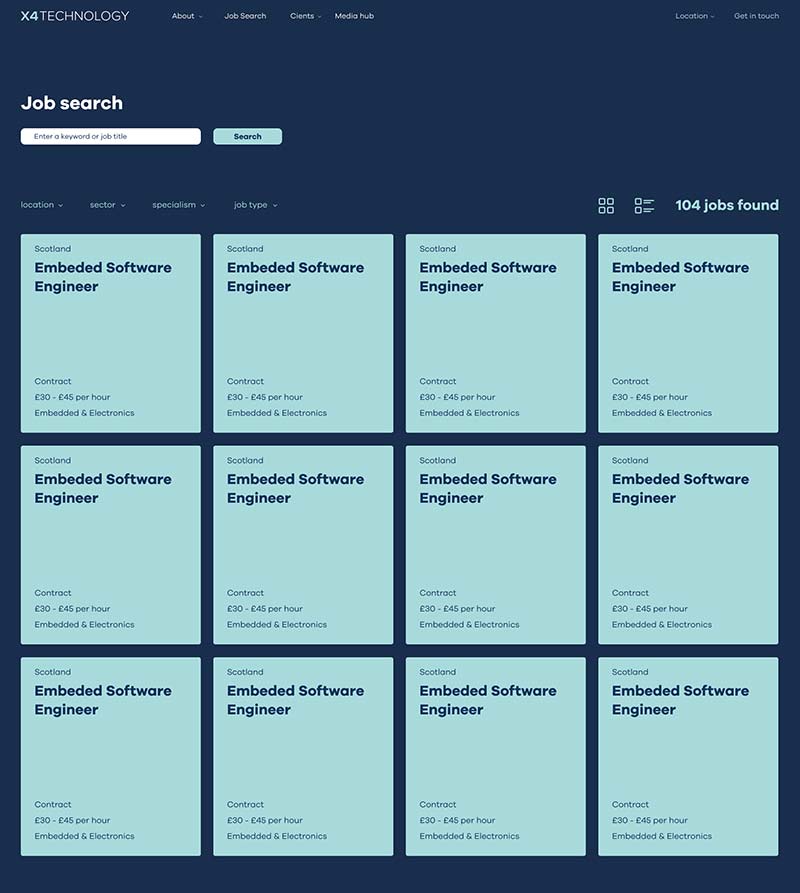Open the first job card in top row
This screenshot has height=893, width=800.
click(110, 333)
